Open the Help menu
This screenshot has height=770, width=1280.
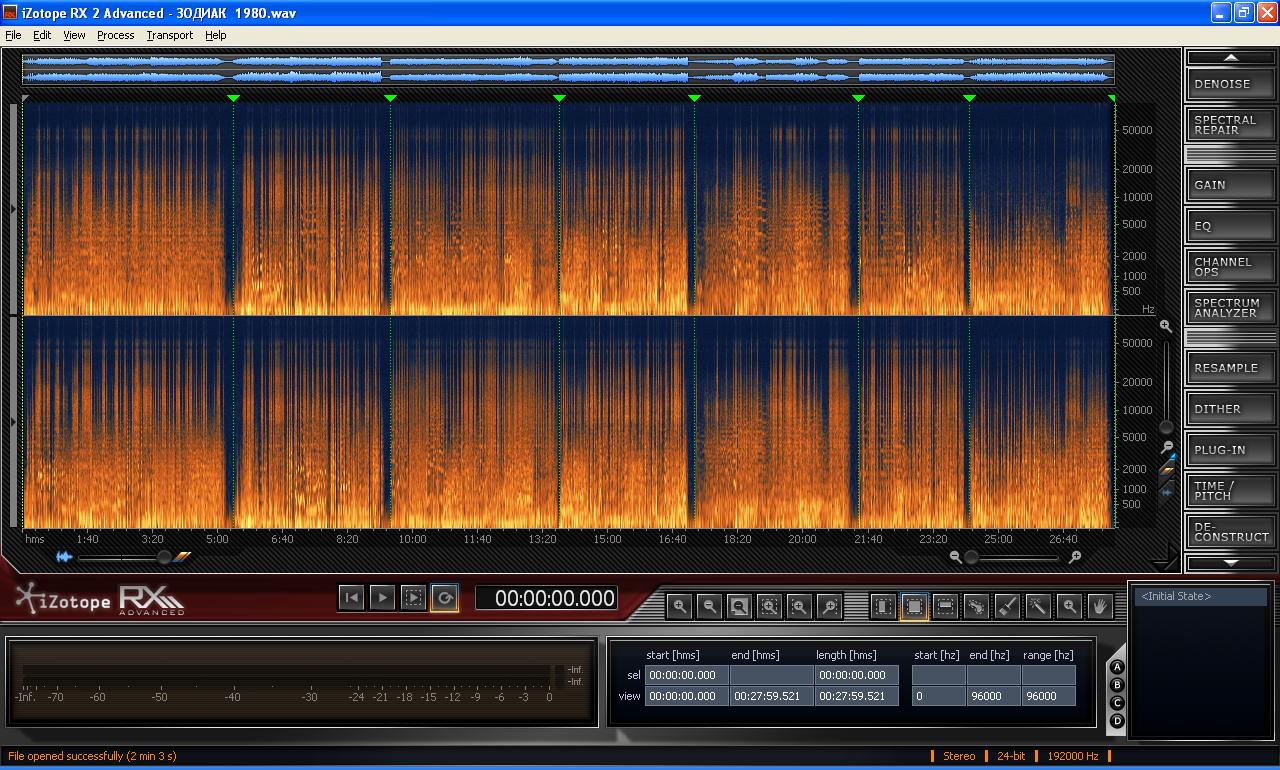pyautogui.click(x=216, y=35)
